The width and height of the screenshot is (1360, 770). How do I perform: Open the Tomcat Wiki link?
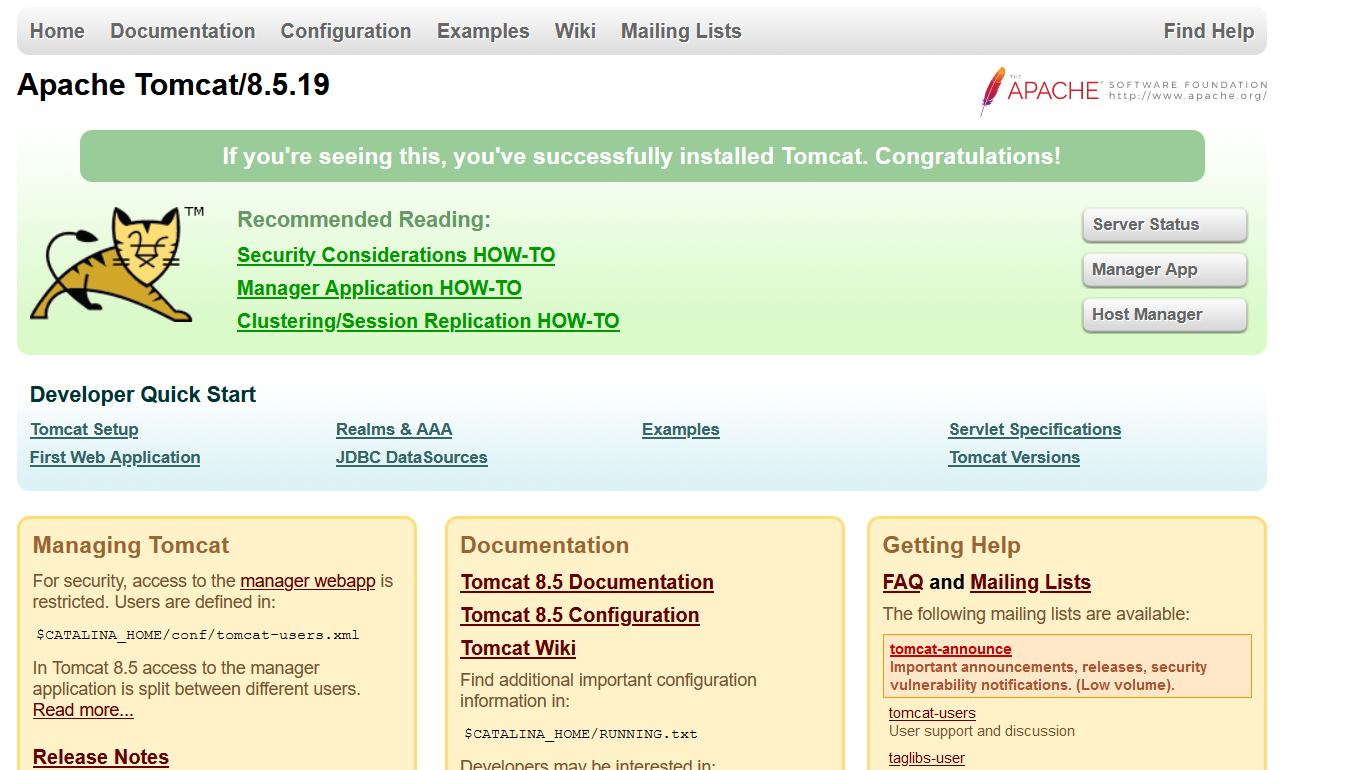(x=518, y=648)
